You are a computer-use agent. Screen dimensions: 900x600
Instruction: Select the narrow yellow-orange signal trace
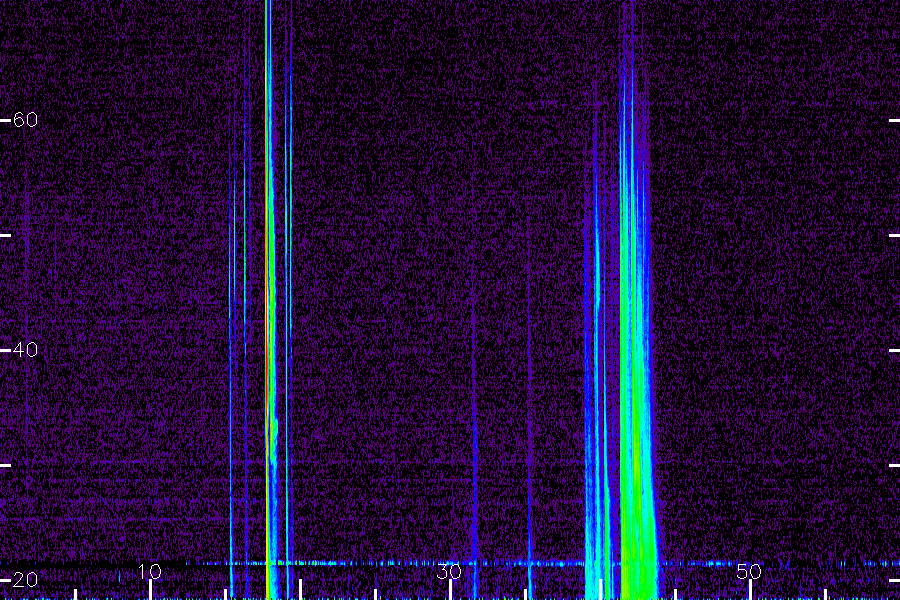tap(268, 299)
